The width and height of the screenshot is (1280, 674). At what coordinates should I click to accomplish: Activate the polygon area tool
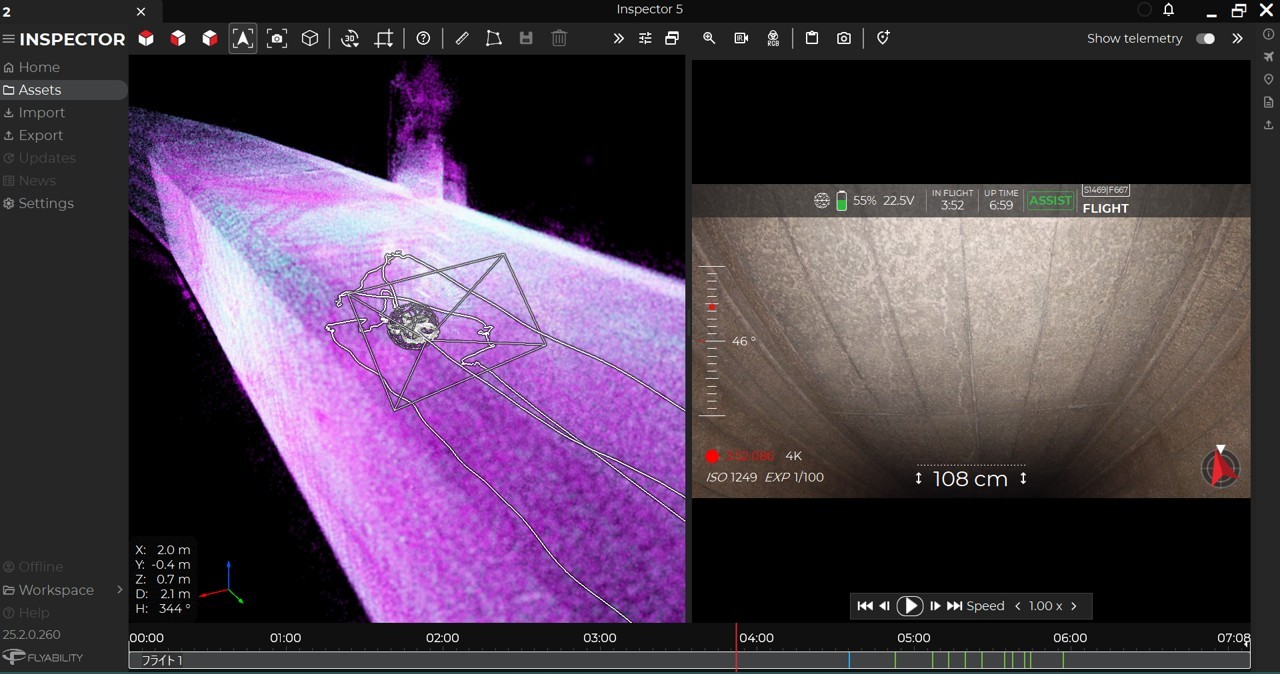click(x=493, y=38)
